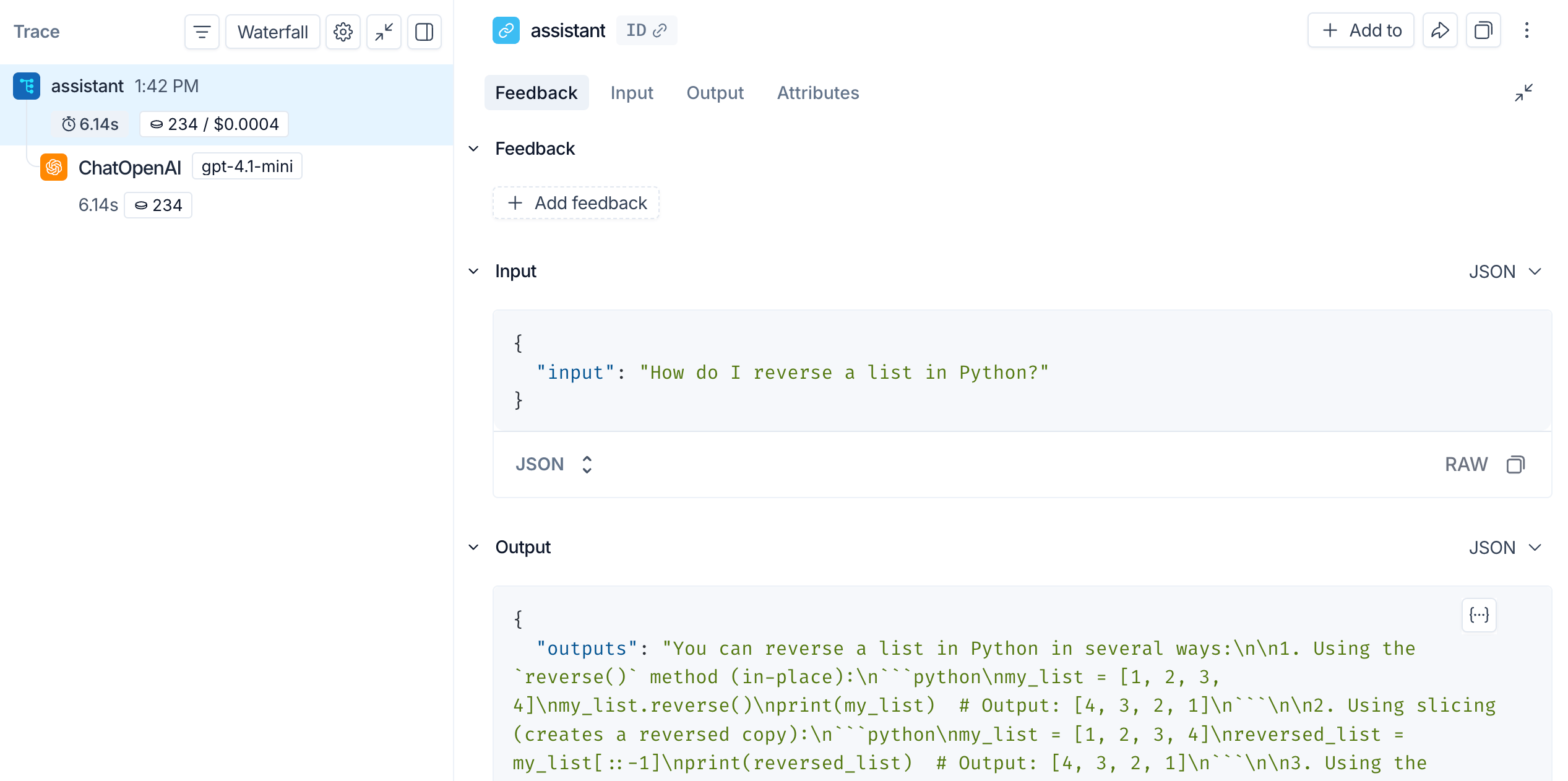This screenshot has width=1568, height=781.
Task: Click the input JSON code block
Action: pos(1022,371)
